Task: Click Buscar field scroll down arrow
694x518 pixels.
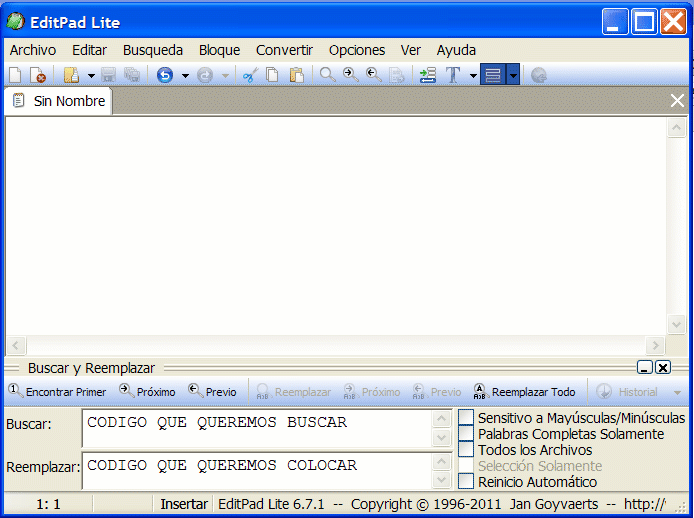Action: tap(441, 437)
